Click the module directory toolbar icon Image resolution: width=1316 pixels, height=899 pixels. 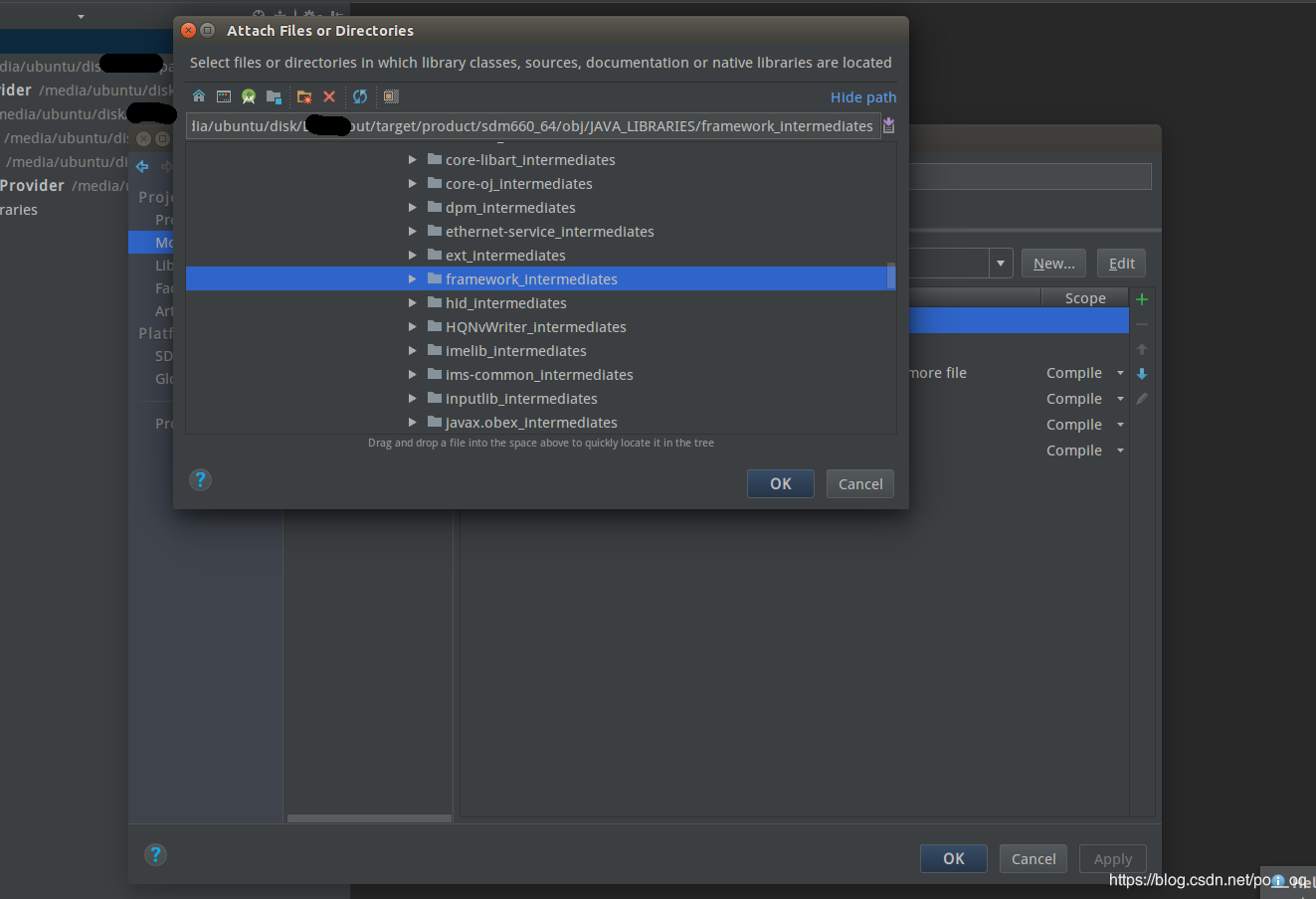coord(274,96)
